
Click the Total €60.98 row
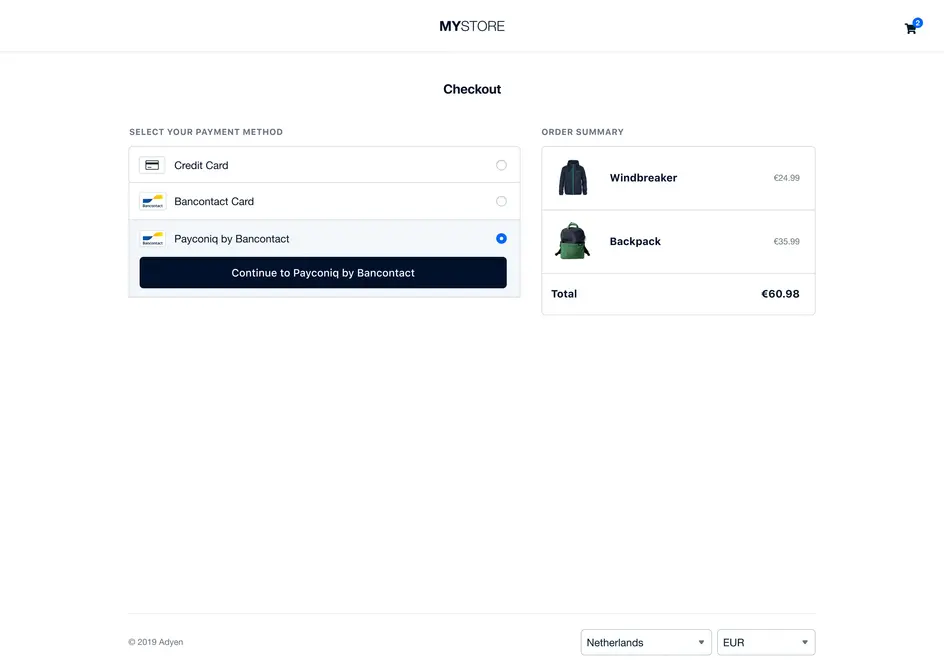pos(678,294)
